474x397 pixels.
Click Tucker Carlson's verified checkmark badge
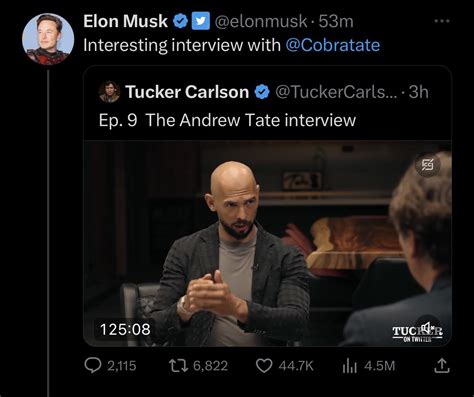tap(262, 92)
